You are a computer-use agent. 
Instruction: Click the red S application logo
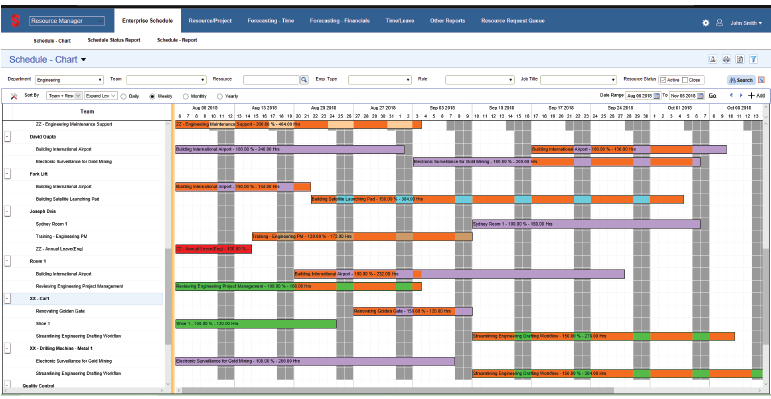(15, 21)
